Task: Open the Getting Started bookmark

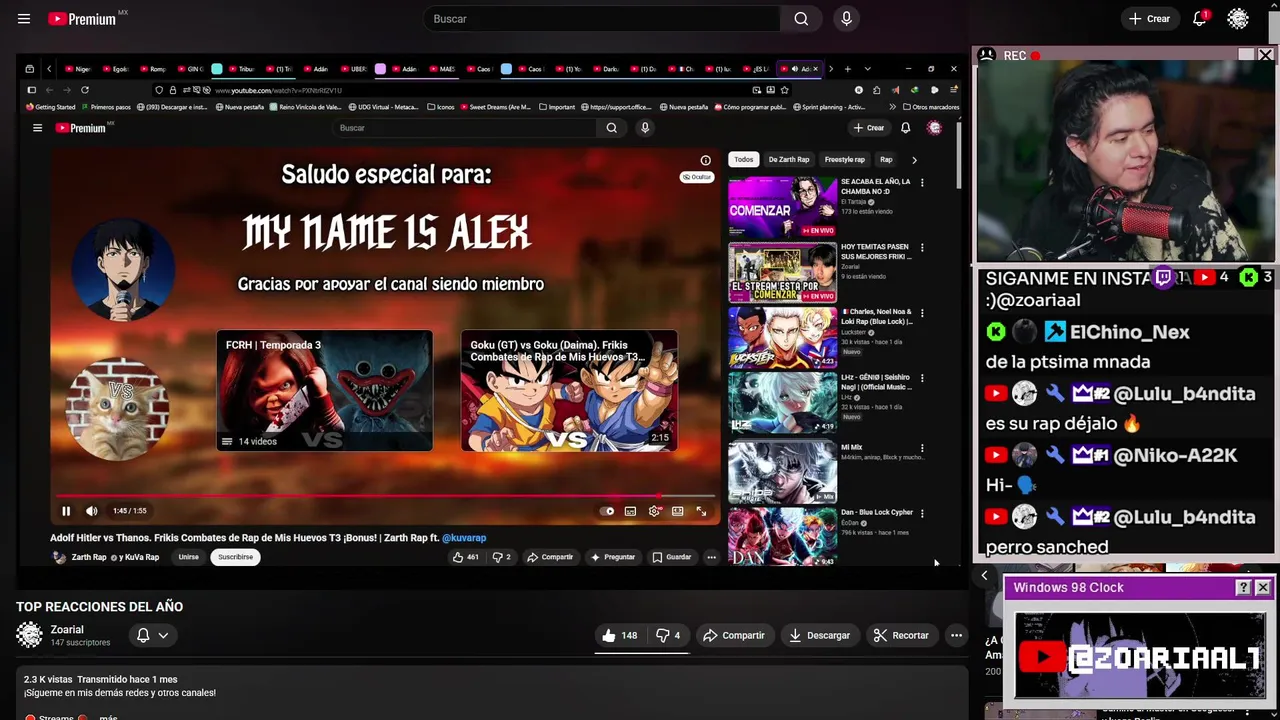Action: (x=50, y=107)
